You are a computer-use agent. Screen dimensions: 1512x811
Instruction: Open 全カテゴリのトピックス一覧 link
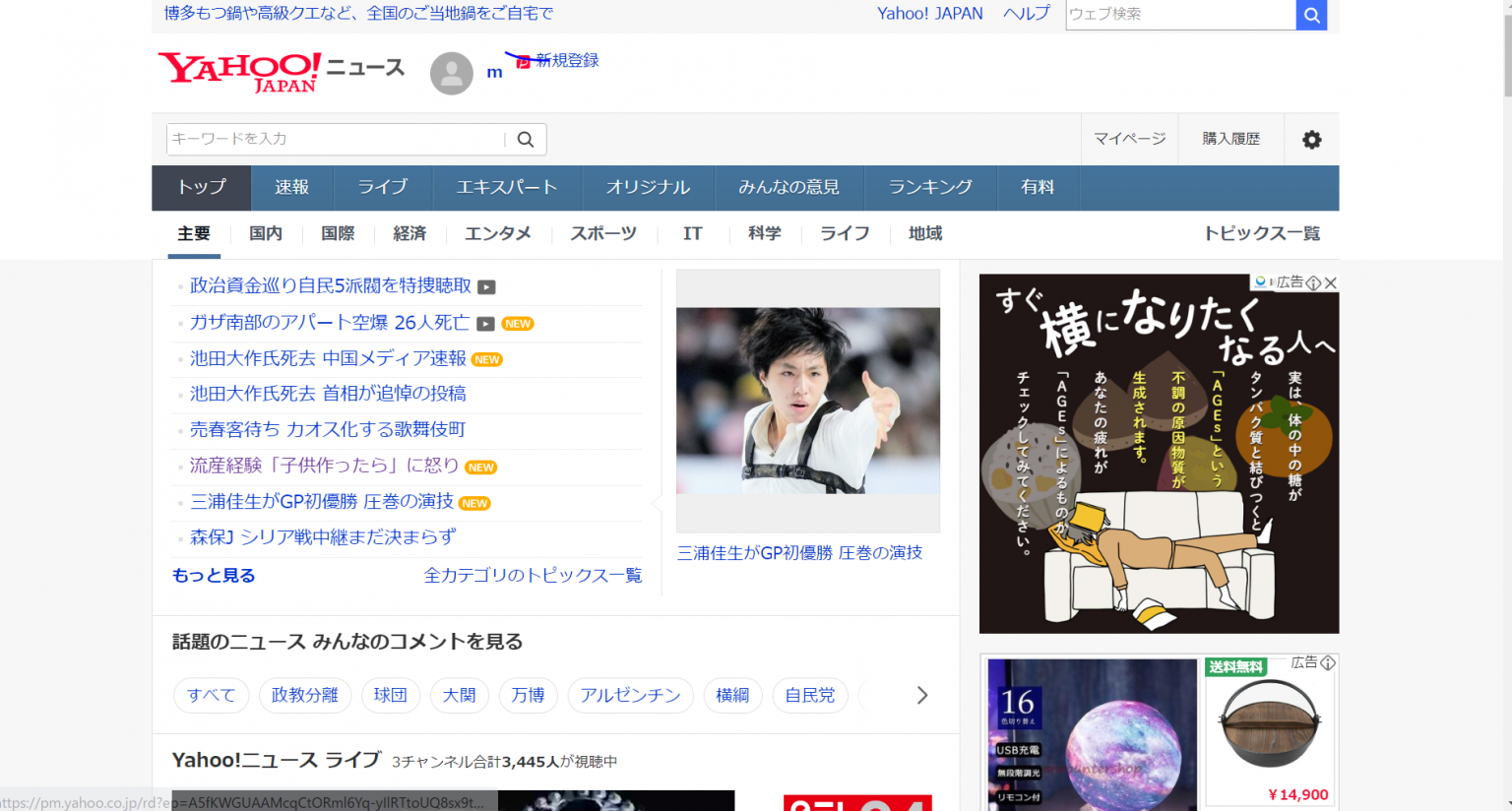point(532,575)
